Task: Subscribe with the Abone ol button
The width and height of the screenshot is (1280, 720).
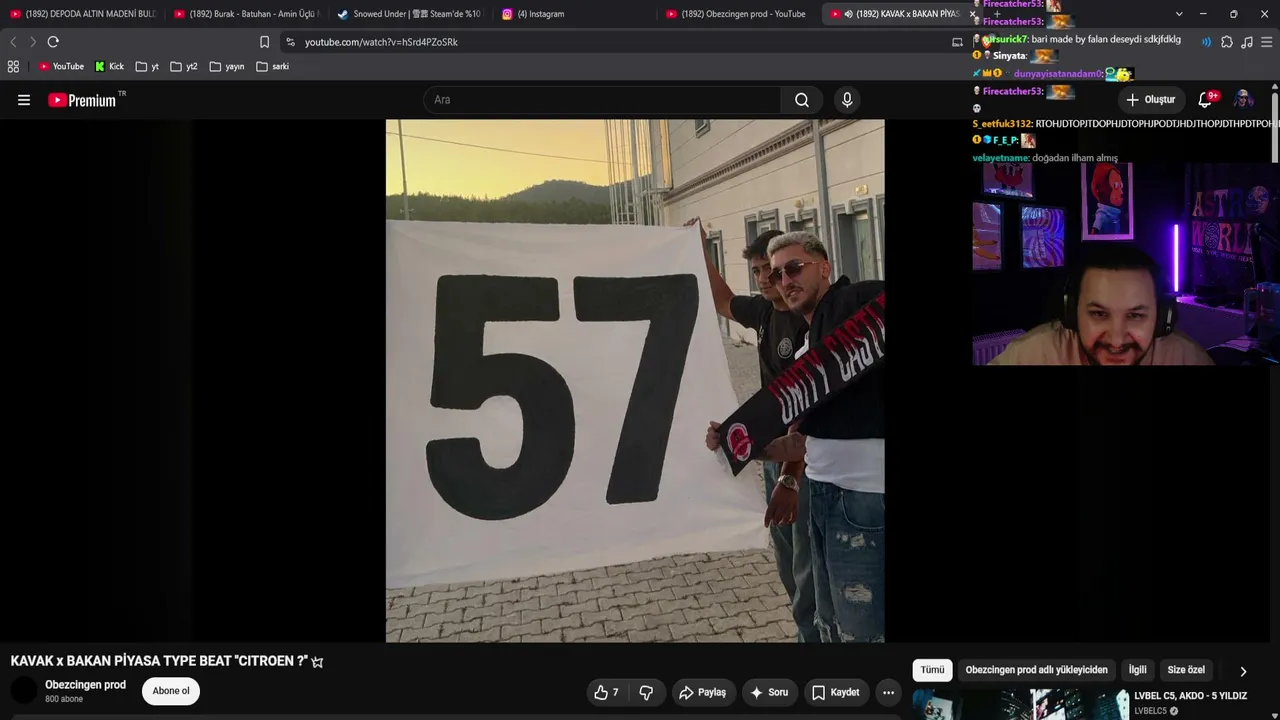Action: [171, 691]
